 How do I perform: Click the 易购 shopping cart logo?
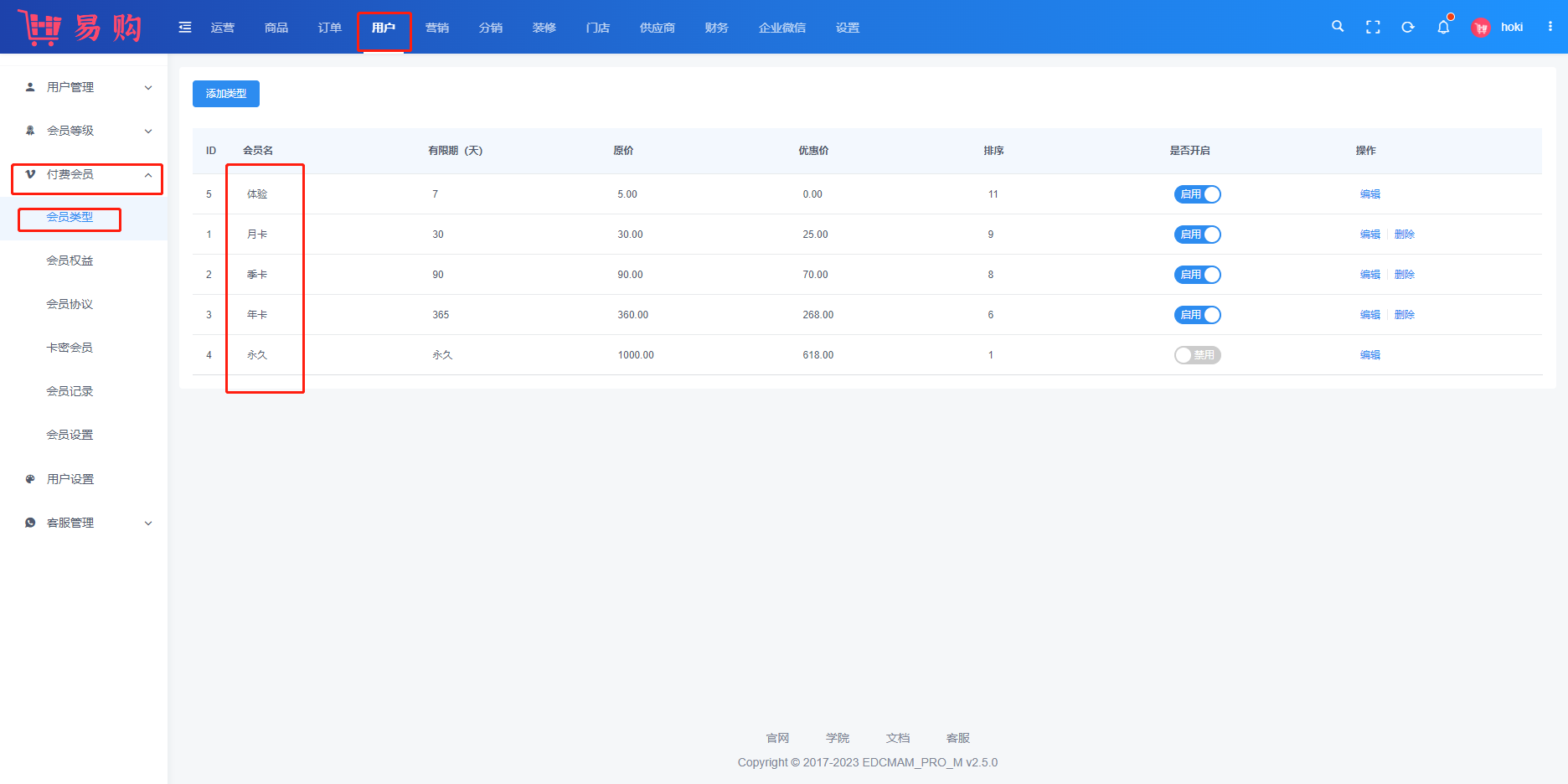pos(80,28)
